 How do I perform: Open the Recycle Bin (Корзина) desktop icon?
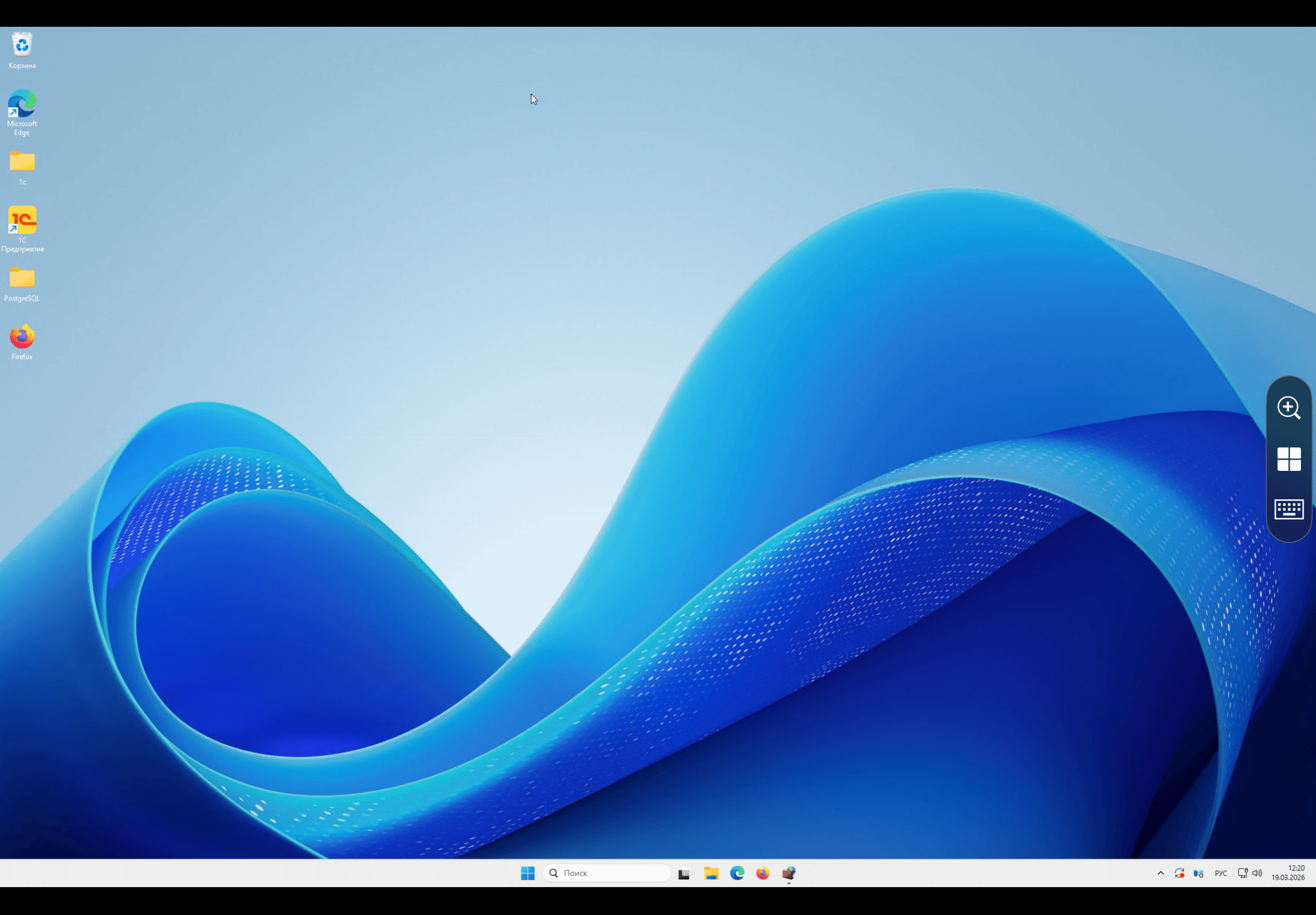(22, 46)
